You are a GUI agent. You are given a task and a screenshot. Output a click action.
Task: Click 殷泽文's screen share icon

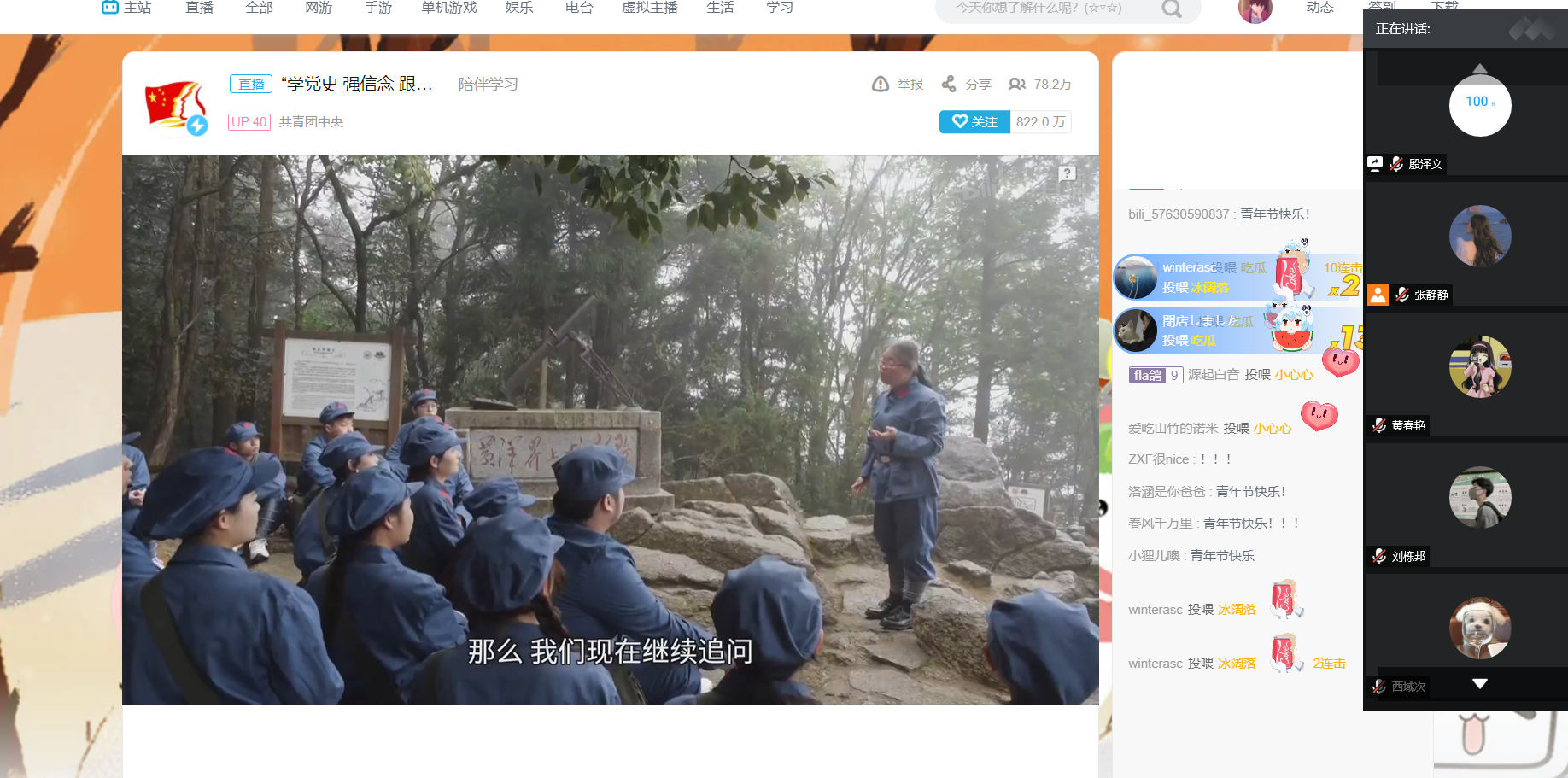[1375, 163]
